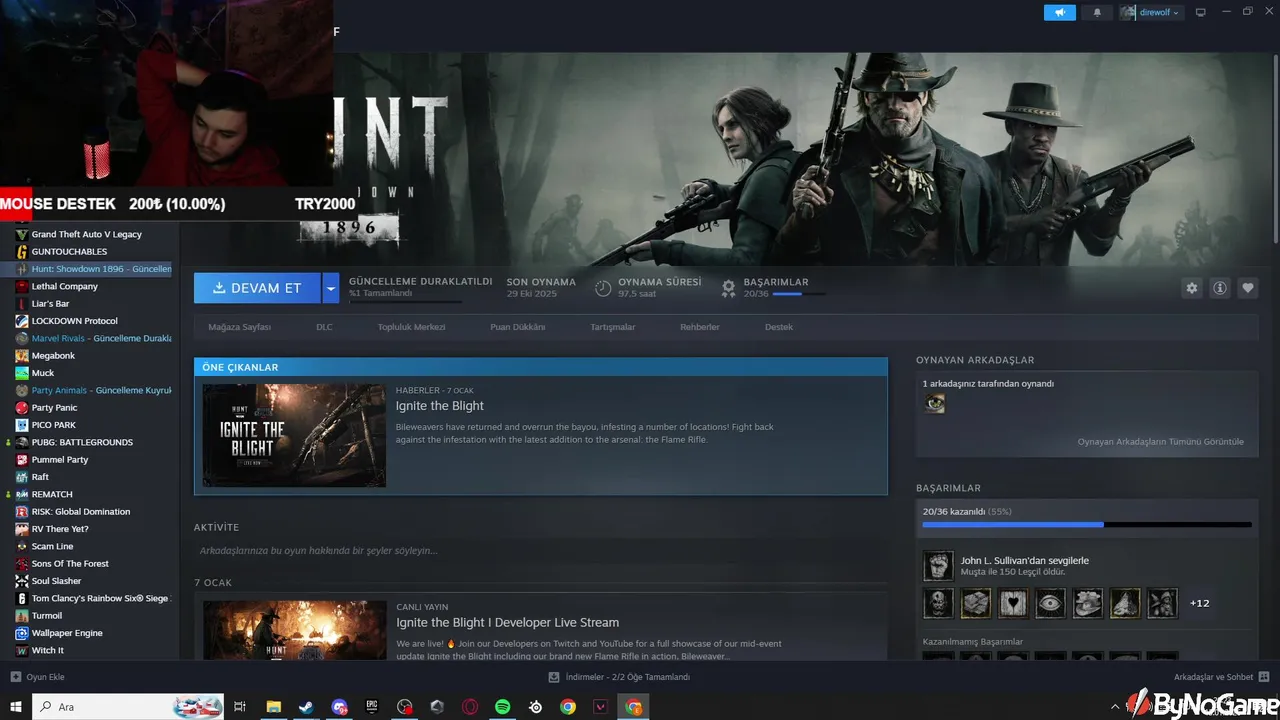Open Epic Games Launcher from taskbar

pyautogui.click(x=372, y=707)
